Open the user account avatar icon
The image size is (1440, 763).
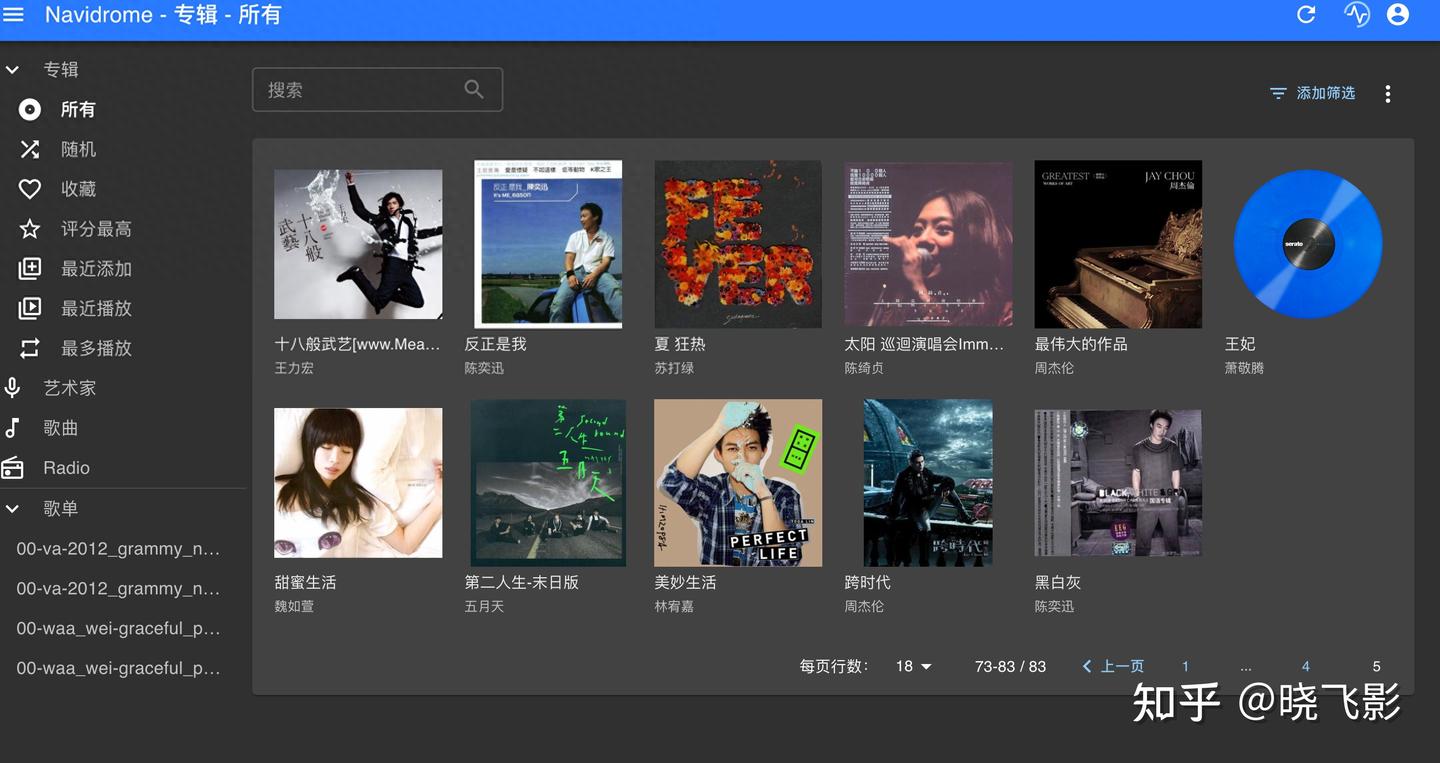coord(1397,14)
